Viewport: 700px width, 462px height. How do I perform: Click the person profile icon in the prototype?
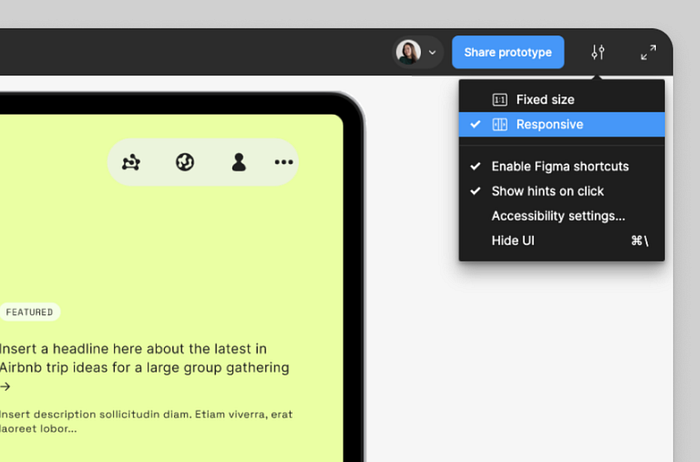239,162
